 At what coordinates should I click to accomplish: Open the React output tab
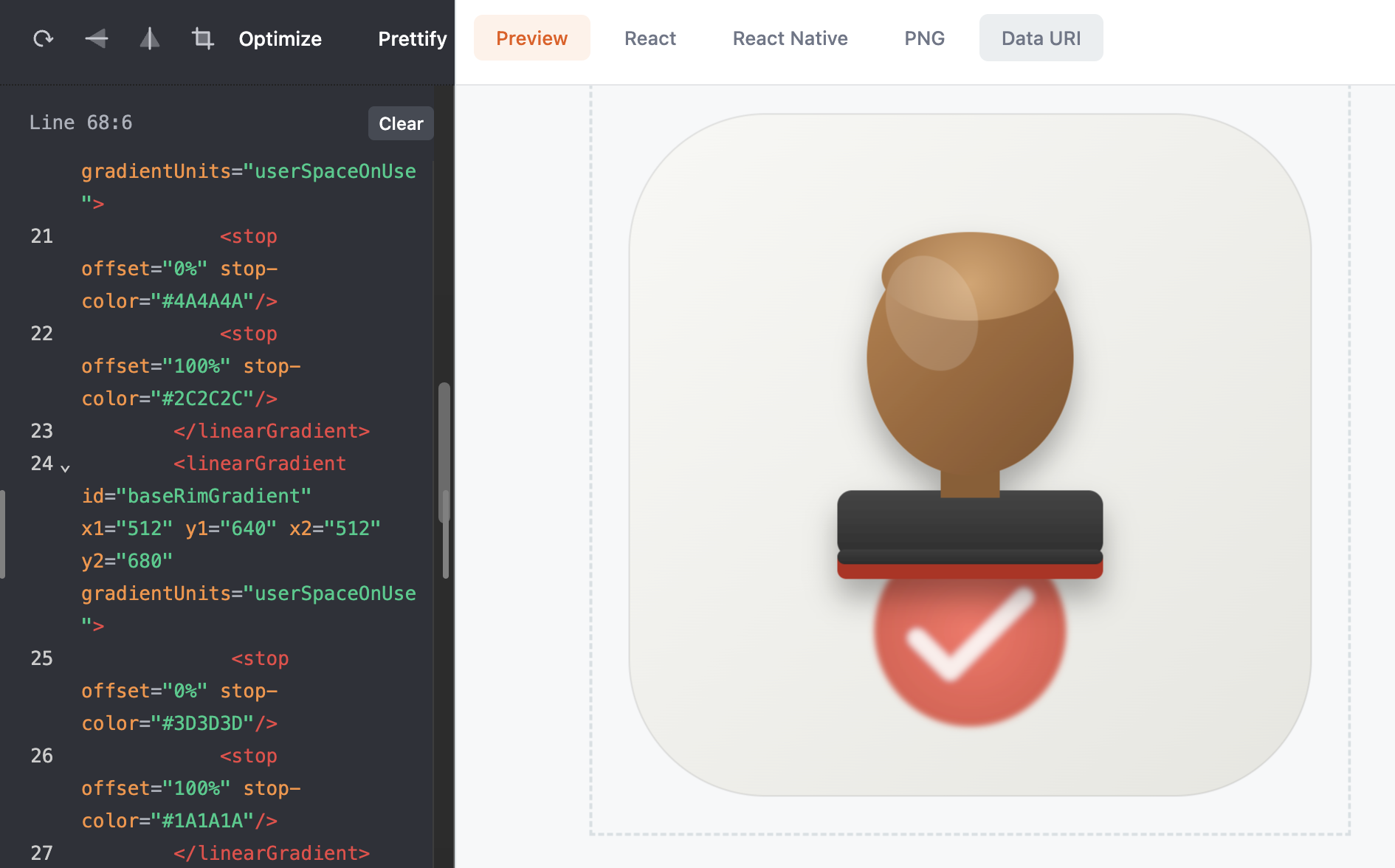[x=650, y=38]
